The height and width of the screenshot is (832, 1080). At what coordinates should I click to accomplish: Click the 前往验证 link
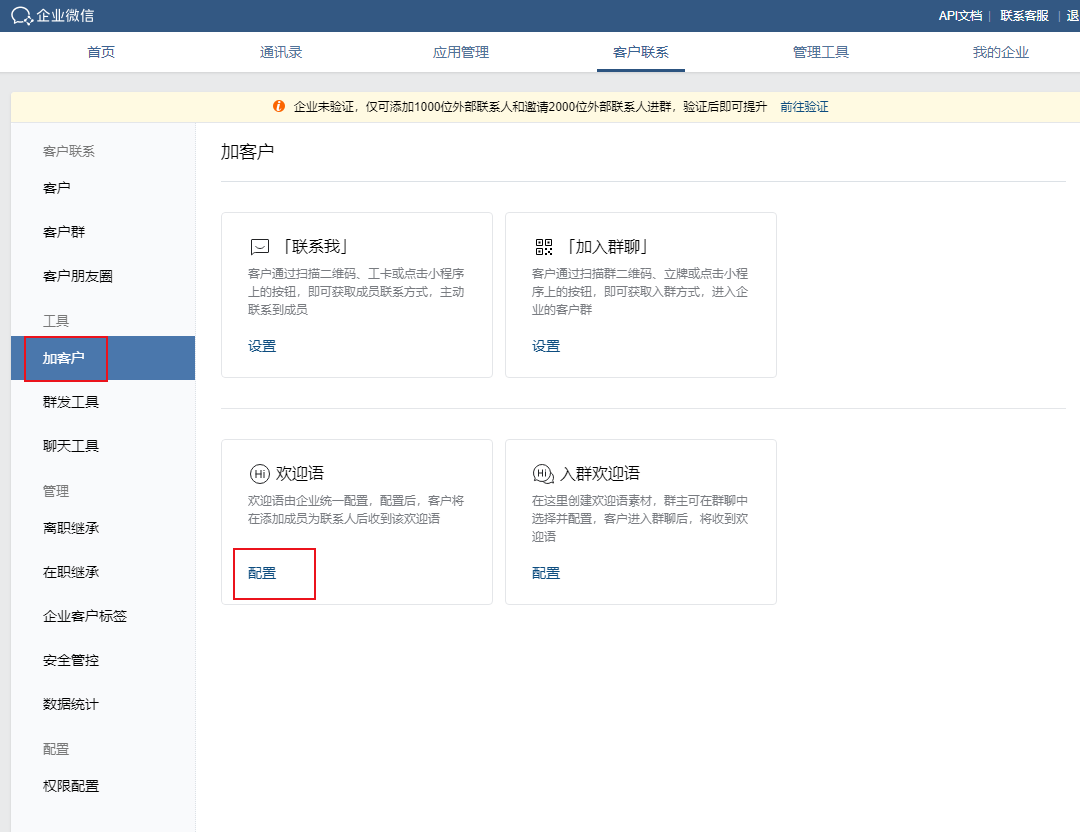click(x=805, y=105)
